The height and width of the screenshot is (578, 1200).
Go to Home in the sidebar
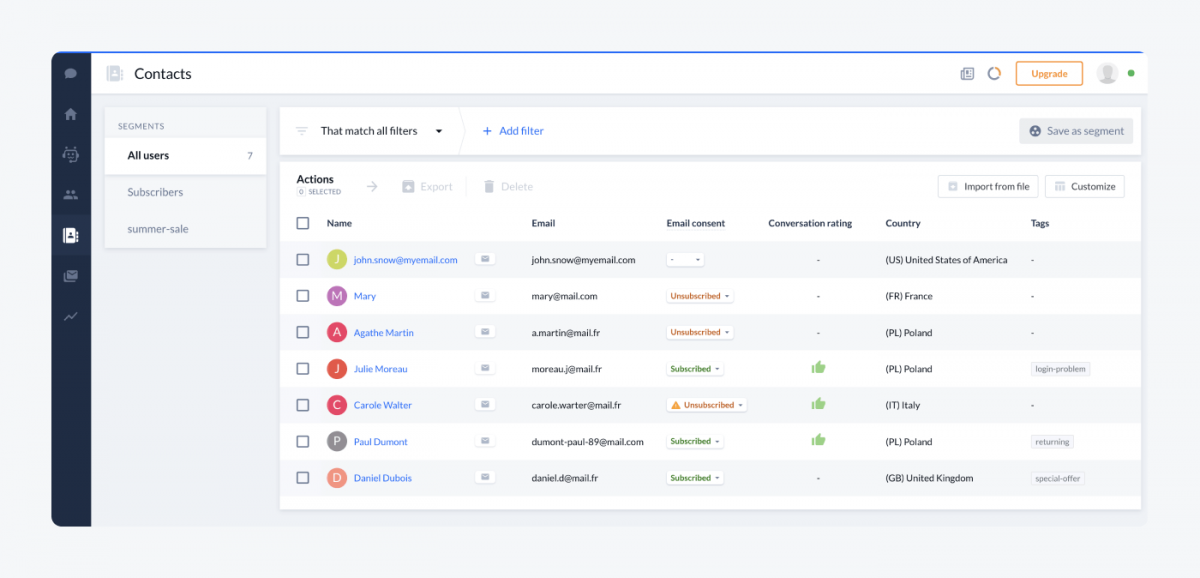click(x=71, y=114)
